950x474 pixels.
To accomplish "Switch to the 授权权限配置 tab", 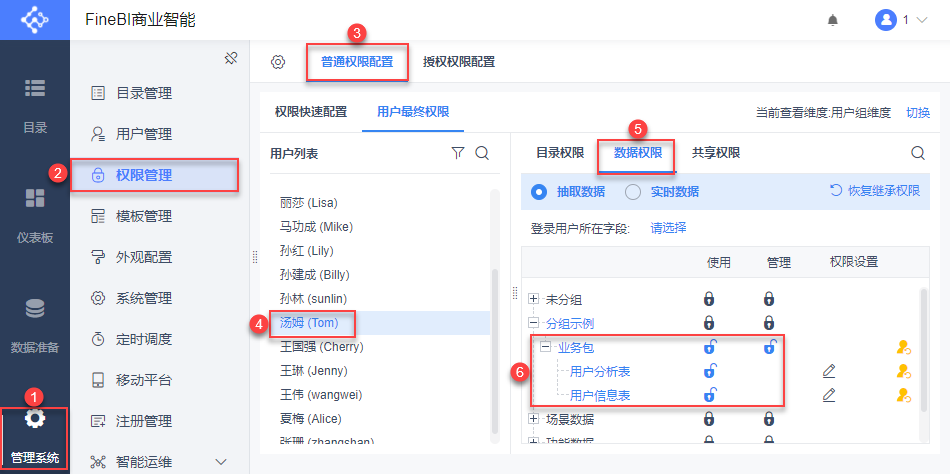I will [x=459, y=62].
